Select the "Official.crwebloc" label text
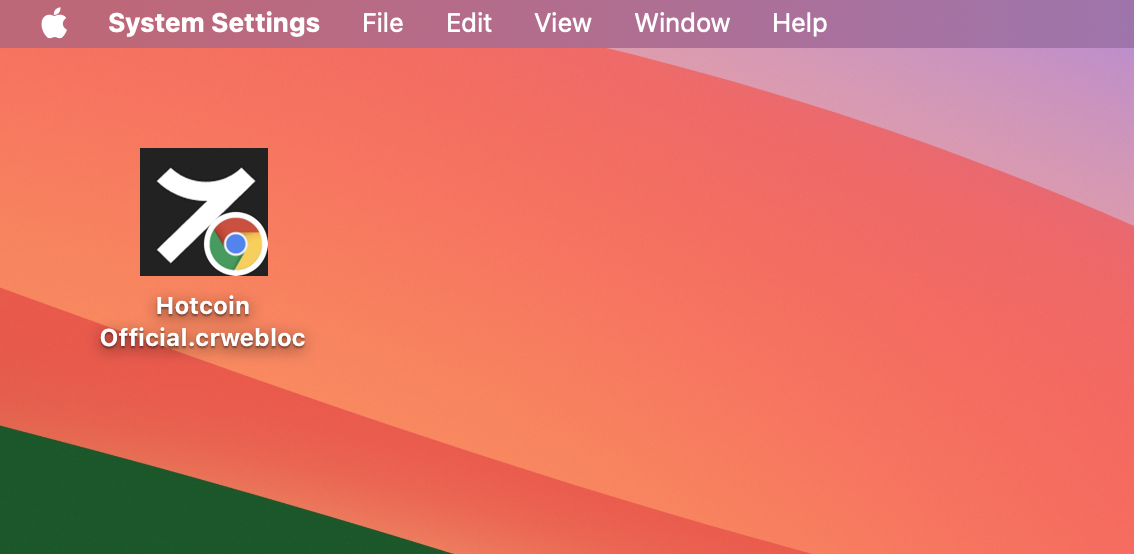This screenshot has height=554, width=1134. (x=203, y=338)
